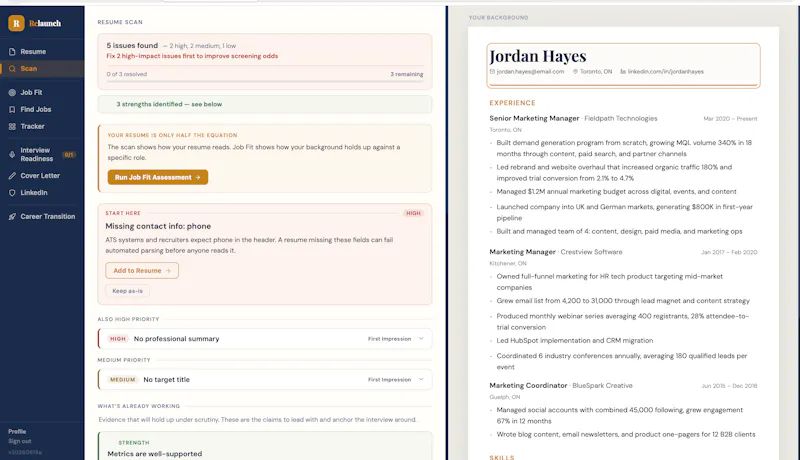
Task: Click the Tracker grid icon
Action: [x=12, y=126]
